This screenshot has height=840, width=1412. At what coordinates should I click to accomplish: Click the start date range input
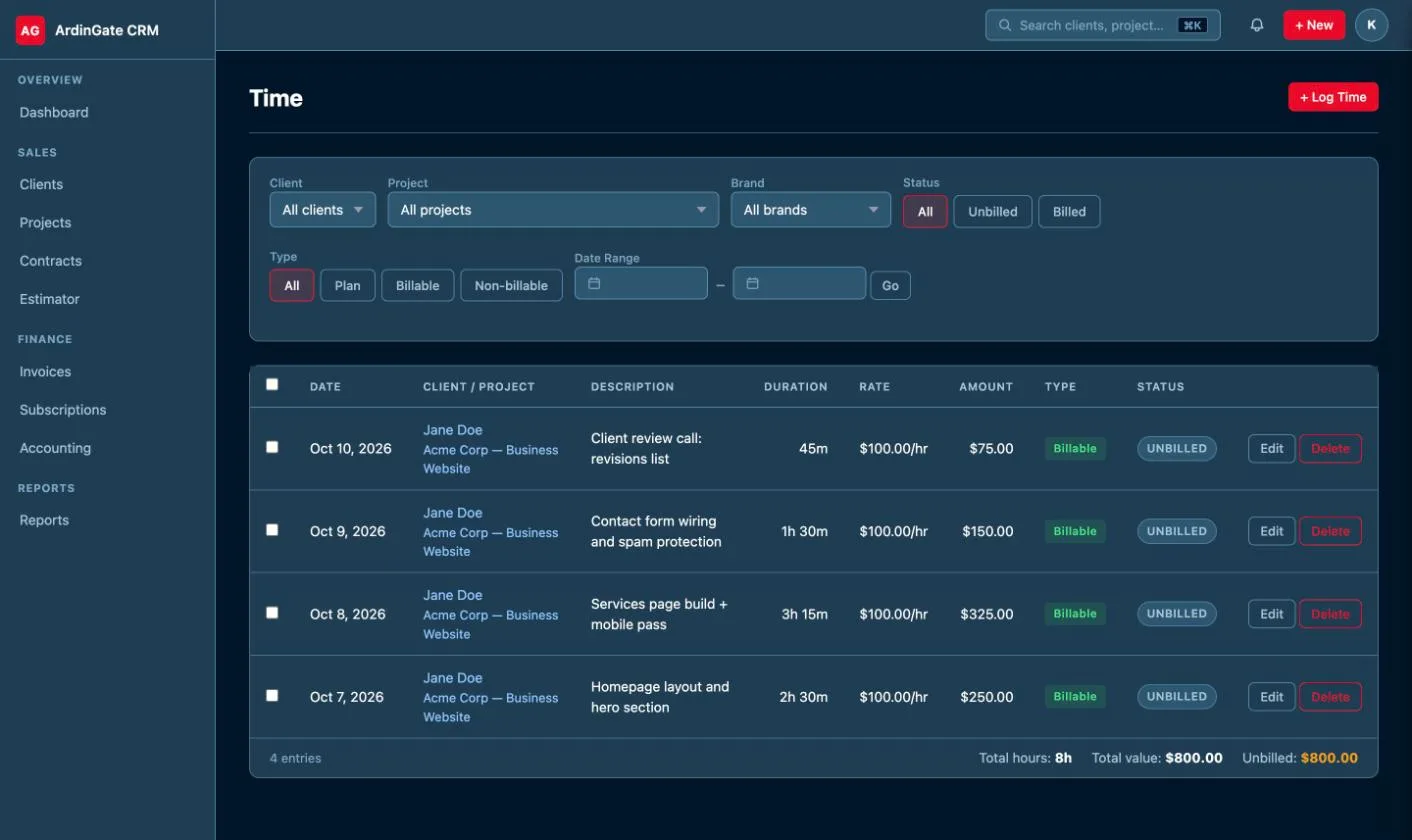[x=641, y=283]
